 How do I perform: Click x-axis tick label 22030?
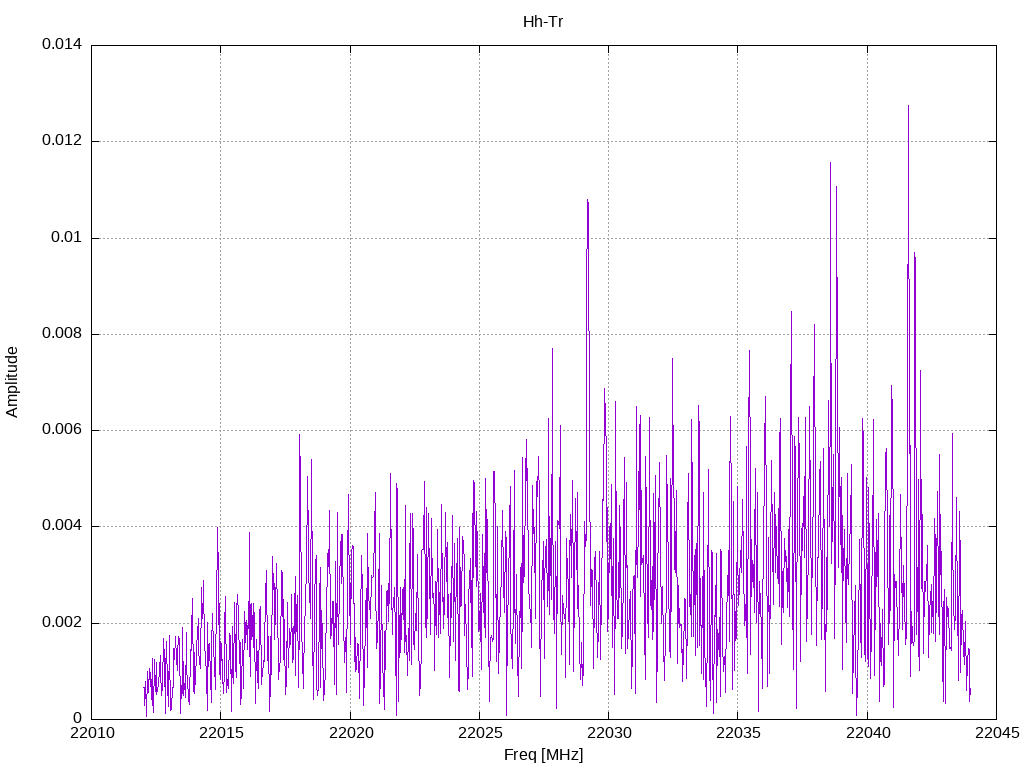coord(609,733)
